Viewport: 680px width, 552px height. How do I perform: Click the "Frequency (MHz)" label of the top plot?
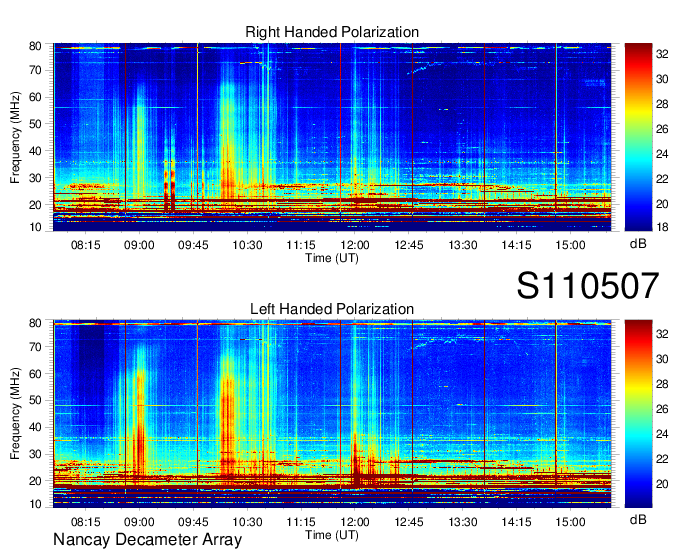(16, 137)
